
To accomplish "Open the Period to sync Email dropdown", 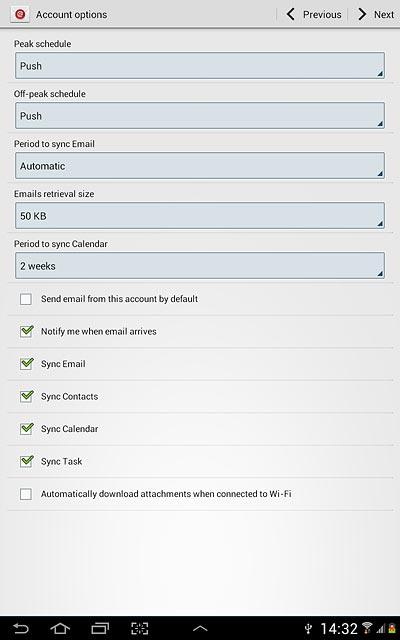I will tap(200, 166).
